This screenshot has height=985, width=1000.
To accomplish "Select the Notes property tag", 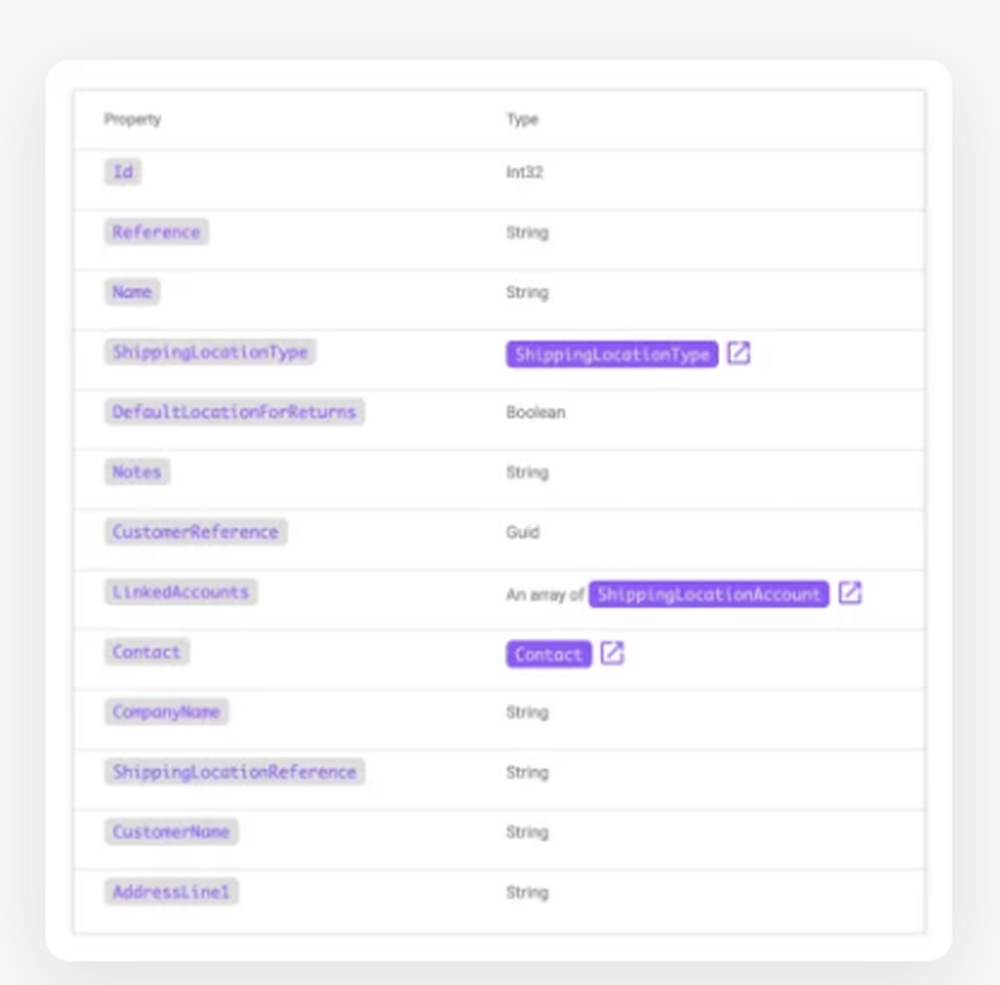I will point(137,472).
